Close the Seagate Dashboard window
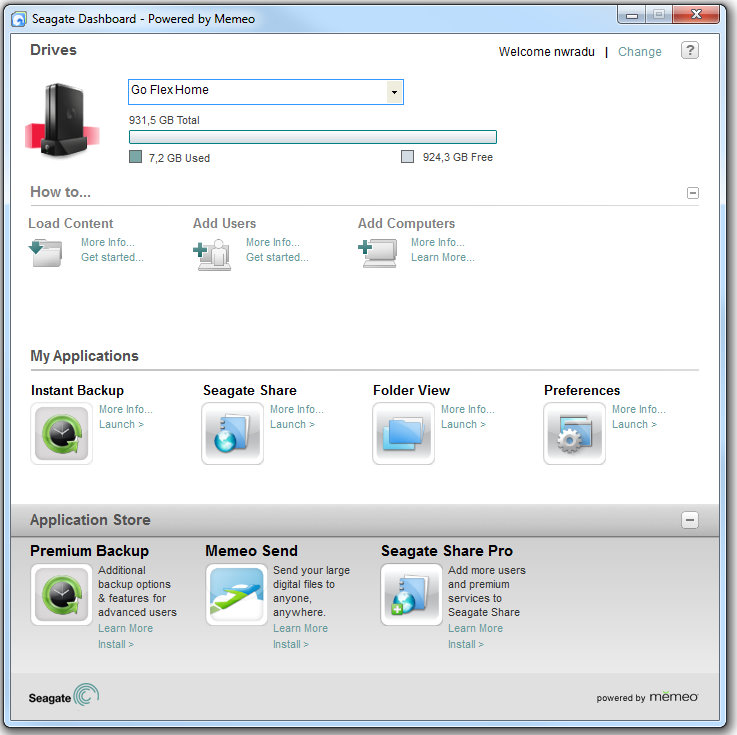The height and width of the screenshot is (735, 737). tap(696, 15)
